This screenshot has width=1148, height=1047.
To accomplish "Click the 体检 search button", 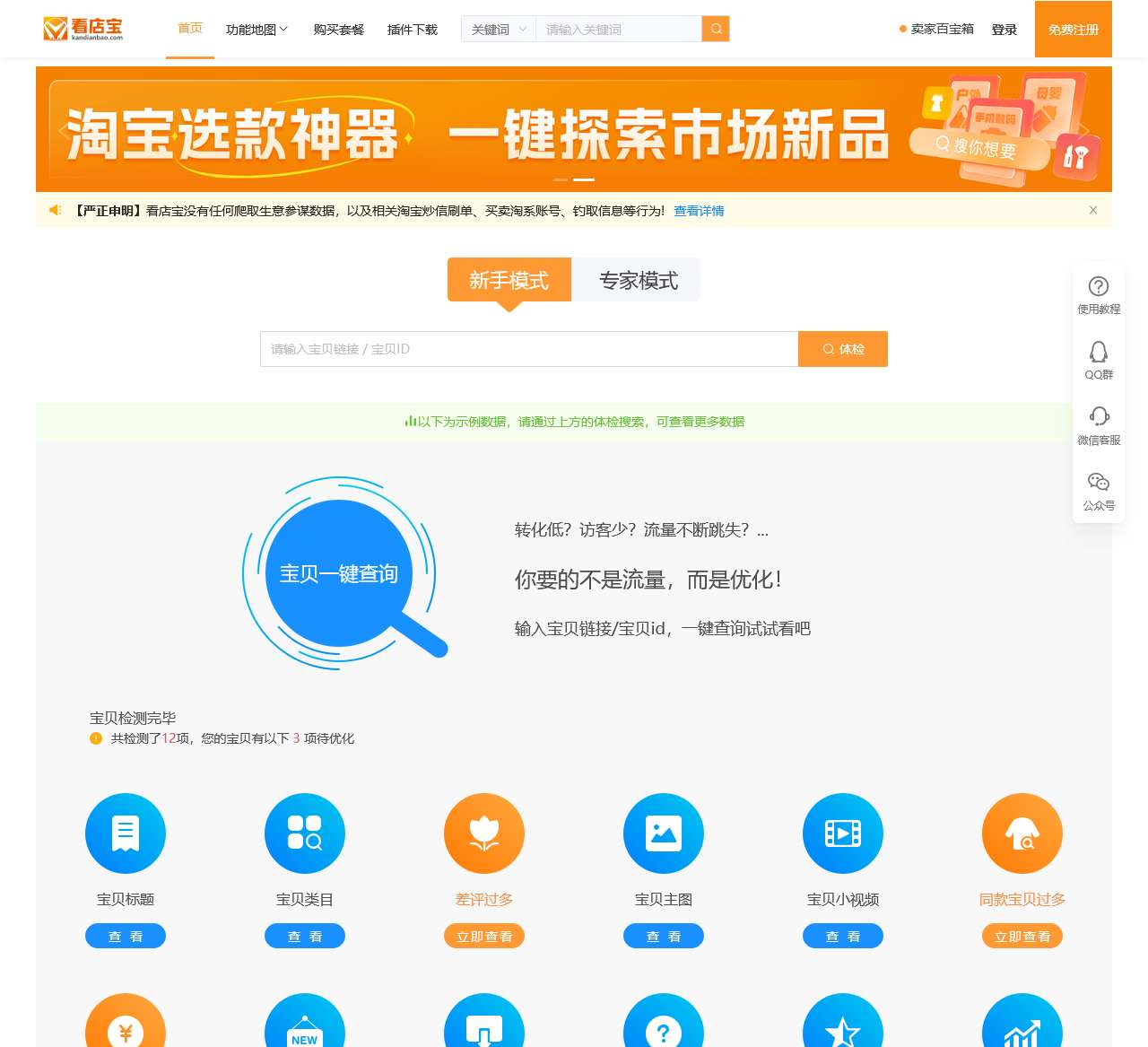I will [x=843, y=349].
